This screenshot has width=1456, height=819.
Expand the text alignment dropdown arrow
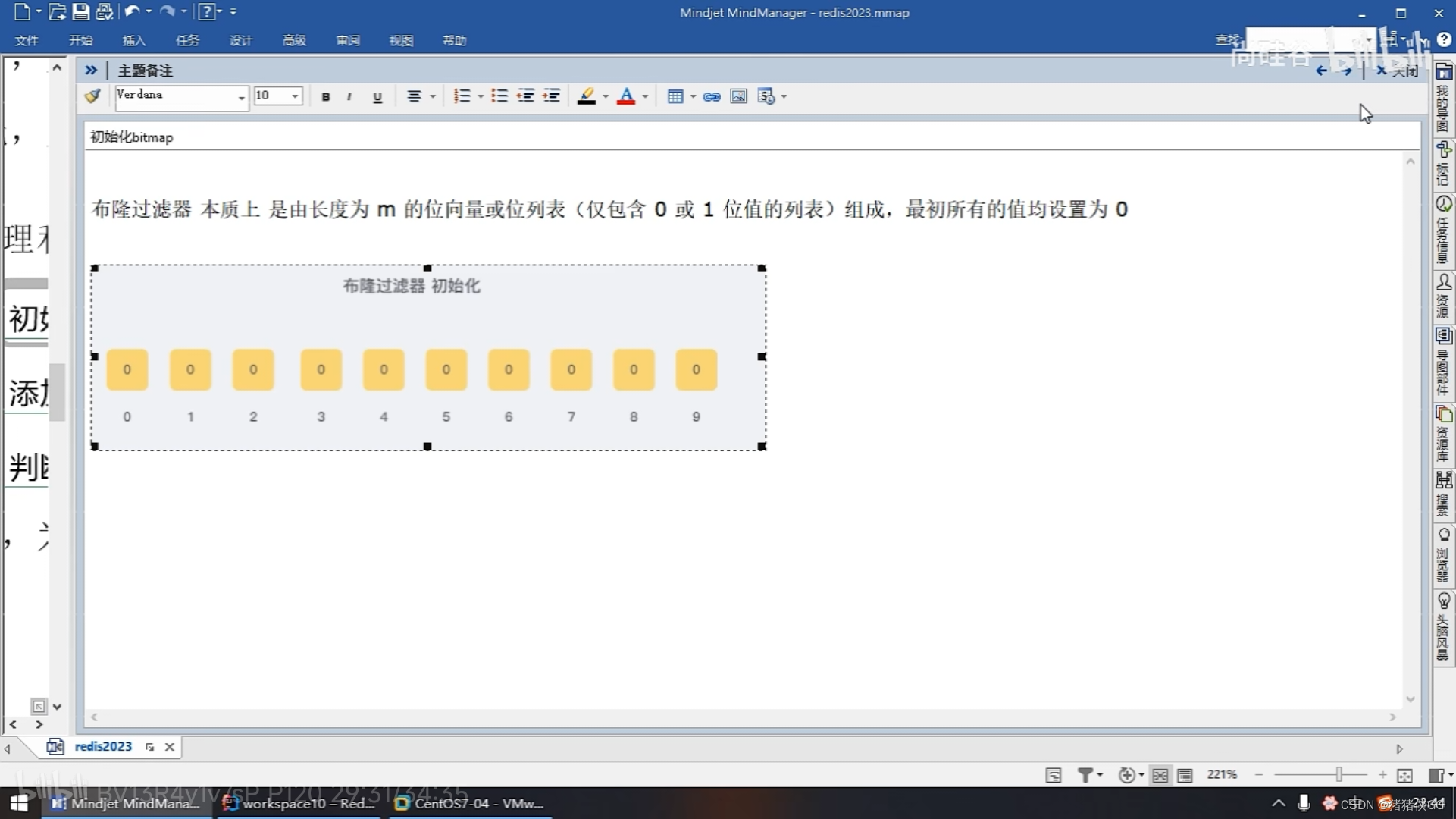433,96
